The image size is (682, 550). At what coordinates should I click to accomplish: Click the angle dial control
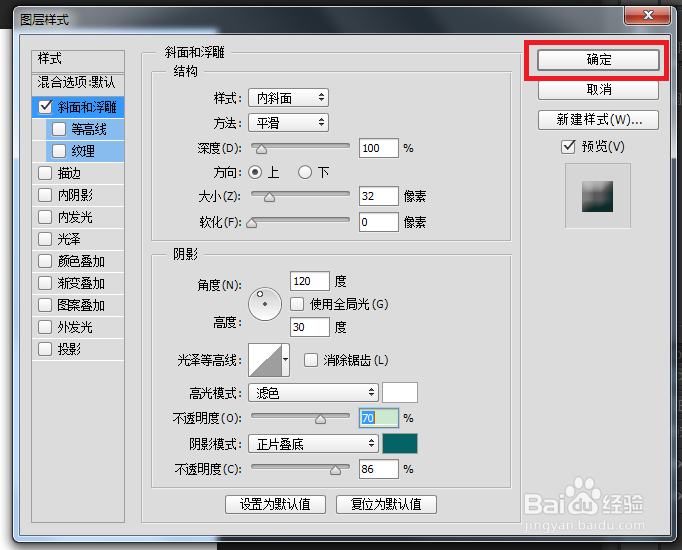tap(265, 304)
